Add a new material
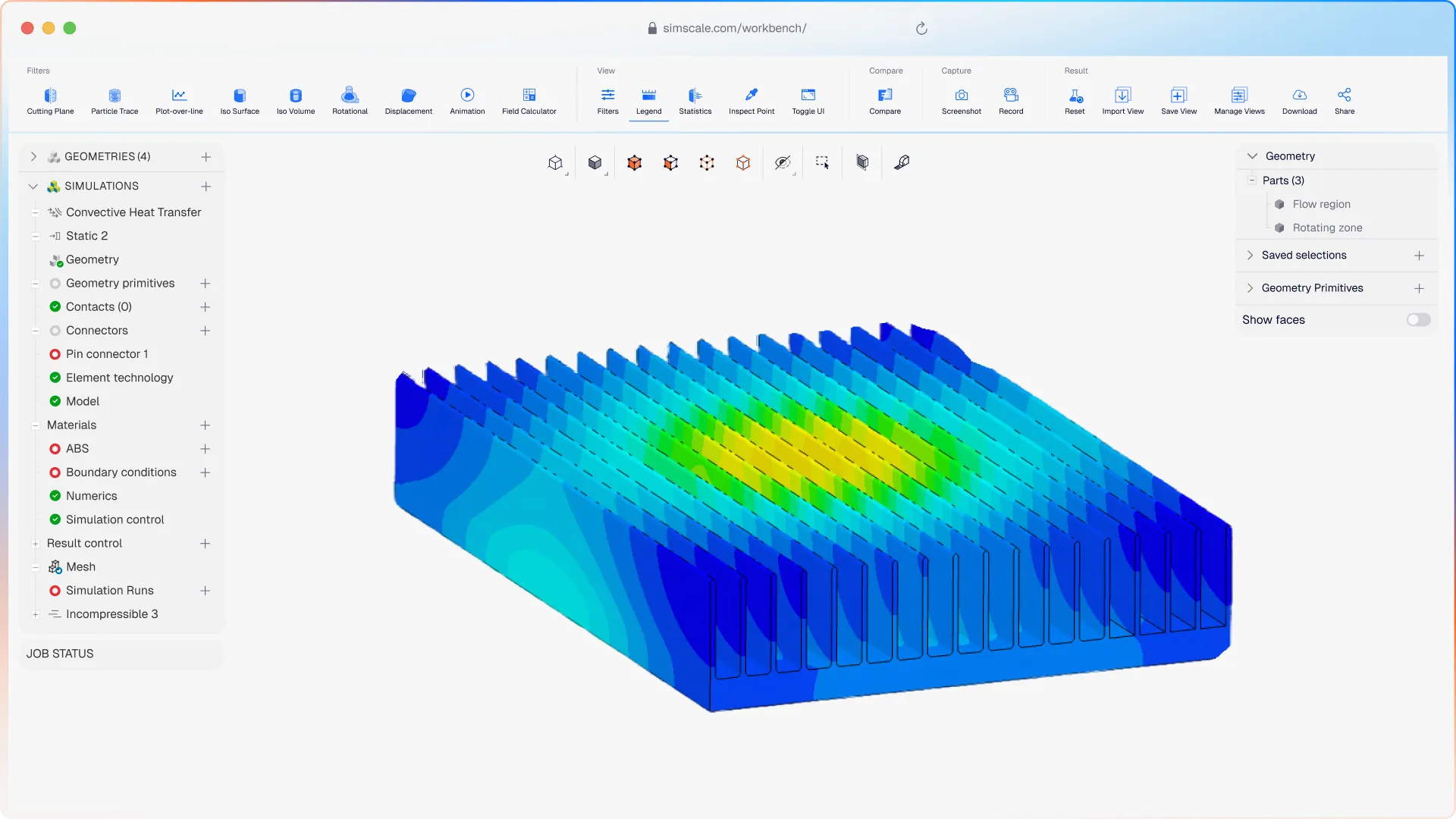Image resolution: width=1456 pixels, height=819 pixels. tap(205, 425)
